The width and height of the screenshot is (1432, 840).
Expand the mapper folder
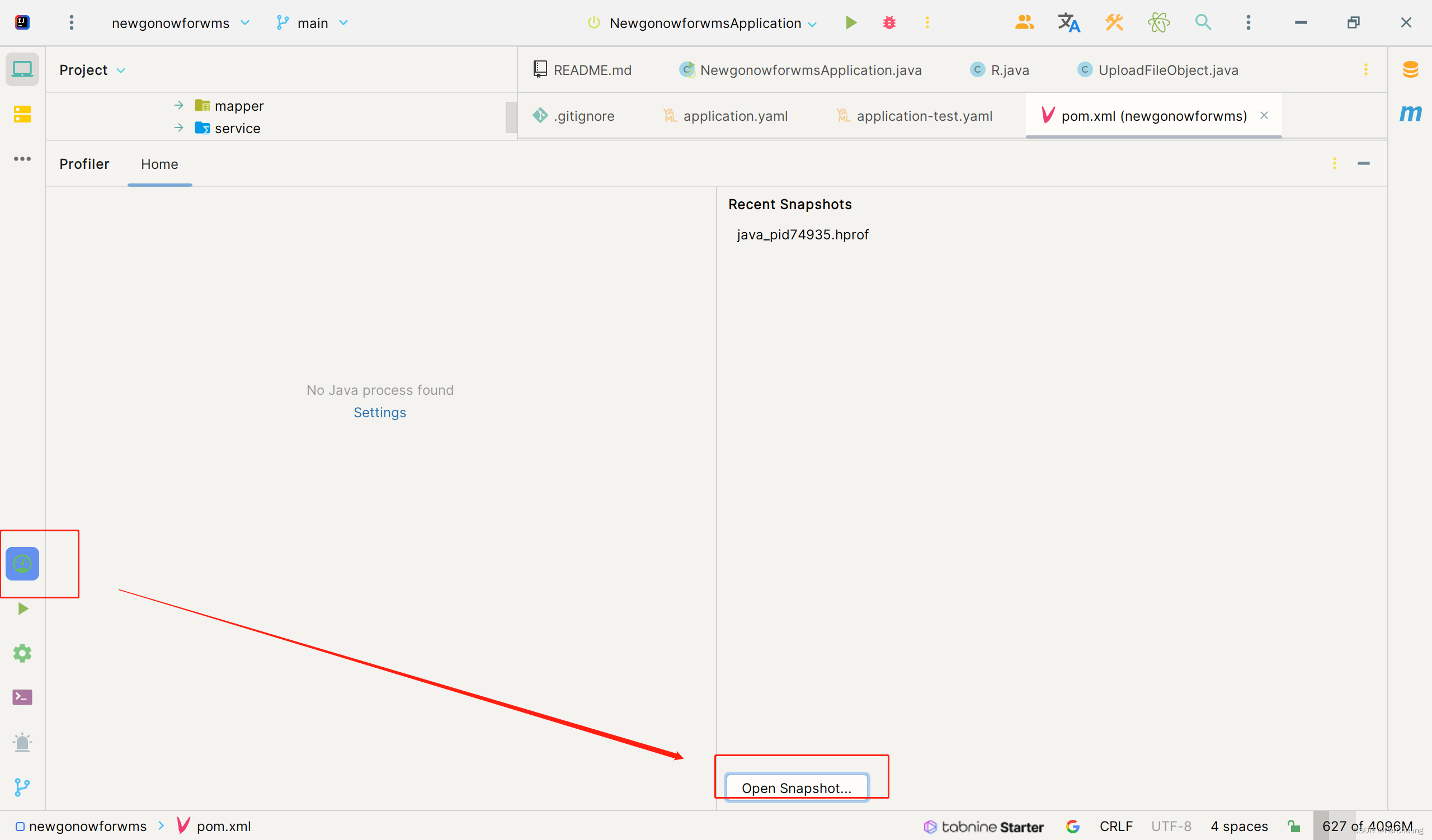(x=179, y=106)
